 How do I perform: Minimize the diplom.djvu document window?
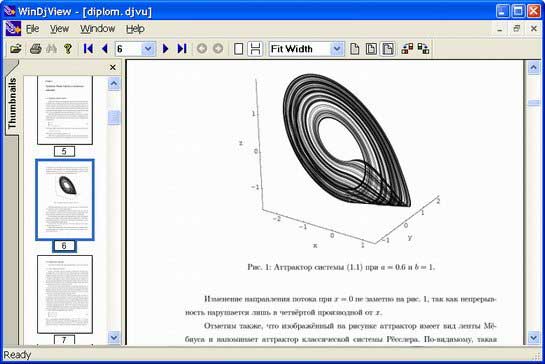click(x=500, y=29)
